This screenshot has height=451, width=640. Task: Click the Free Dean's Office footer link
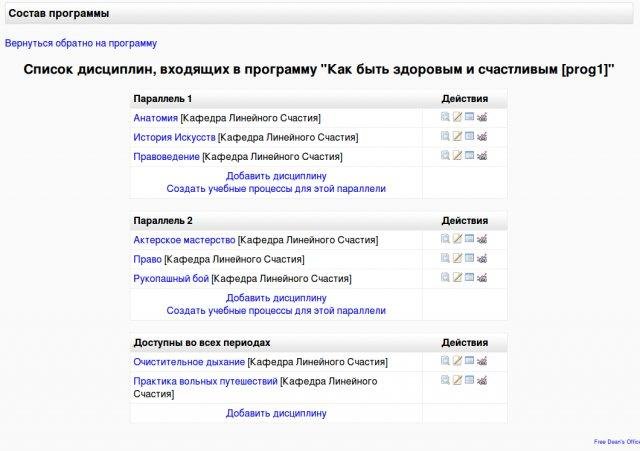pos(617,442)
